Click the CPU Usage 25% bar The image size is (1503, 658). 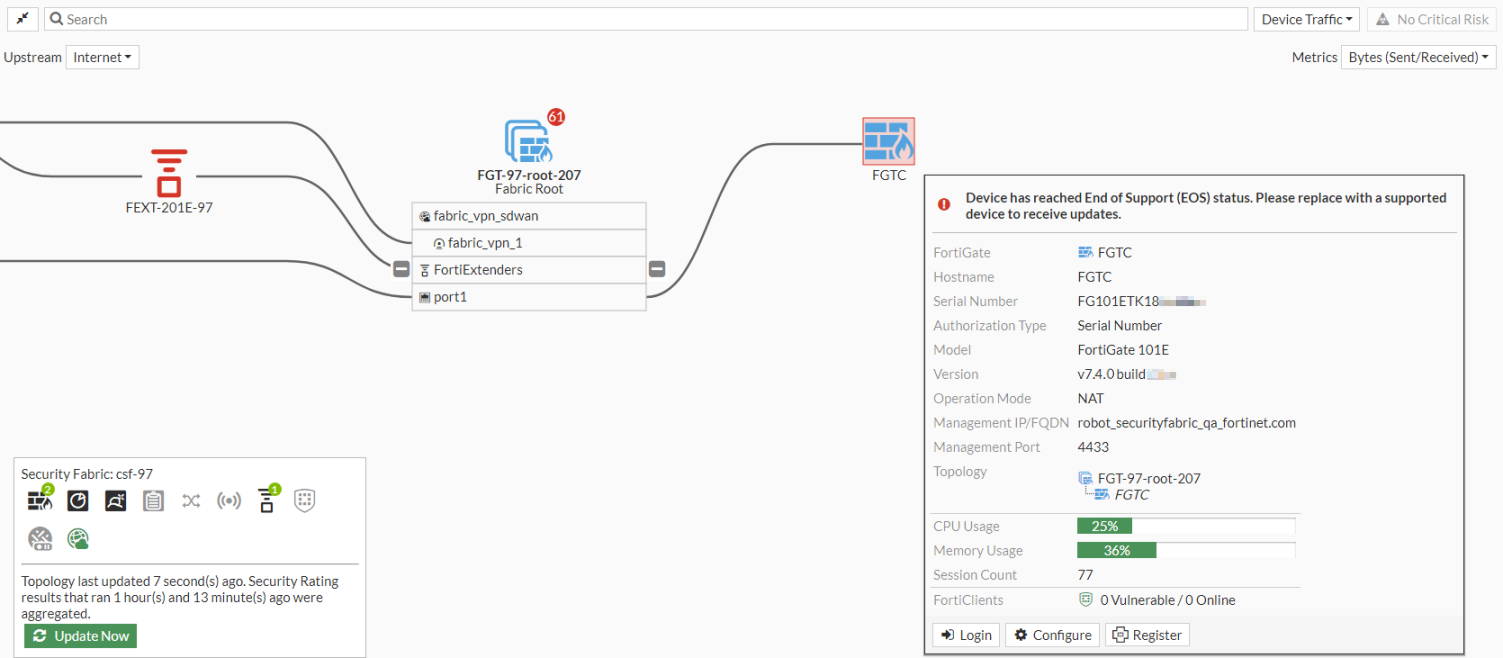tap(1186, 526)
